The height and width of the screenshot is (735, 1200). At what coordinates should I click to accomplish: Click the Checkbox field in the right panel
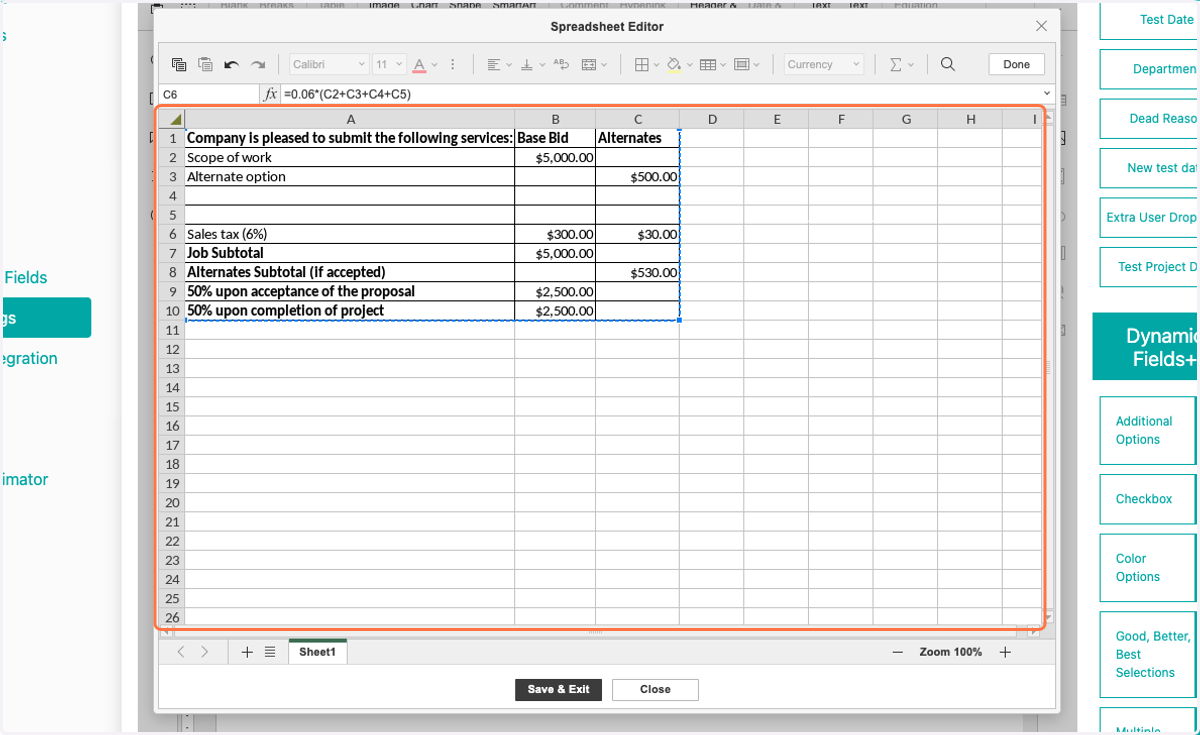point(1147,499)
